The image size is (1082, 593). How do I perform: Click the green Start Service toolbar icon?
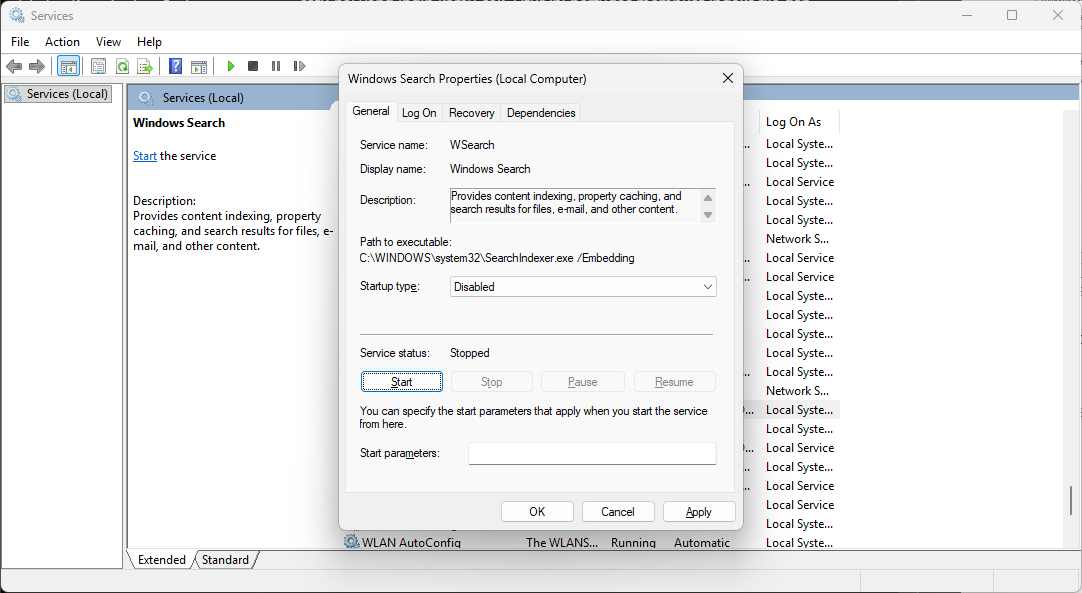230,66
